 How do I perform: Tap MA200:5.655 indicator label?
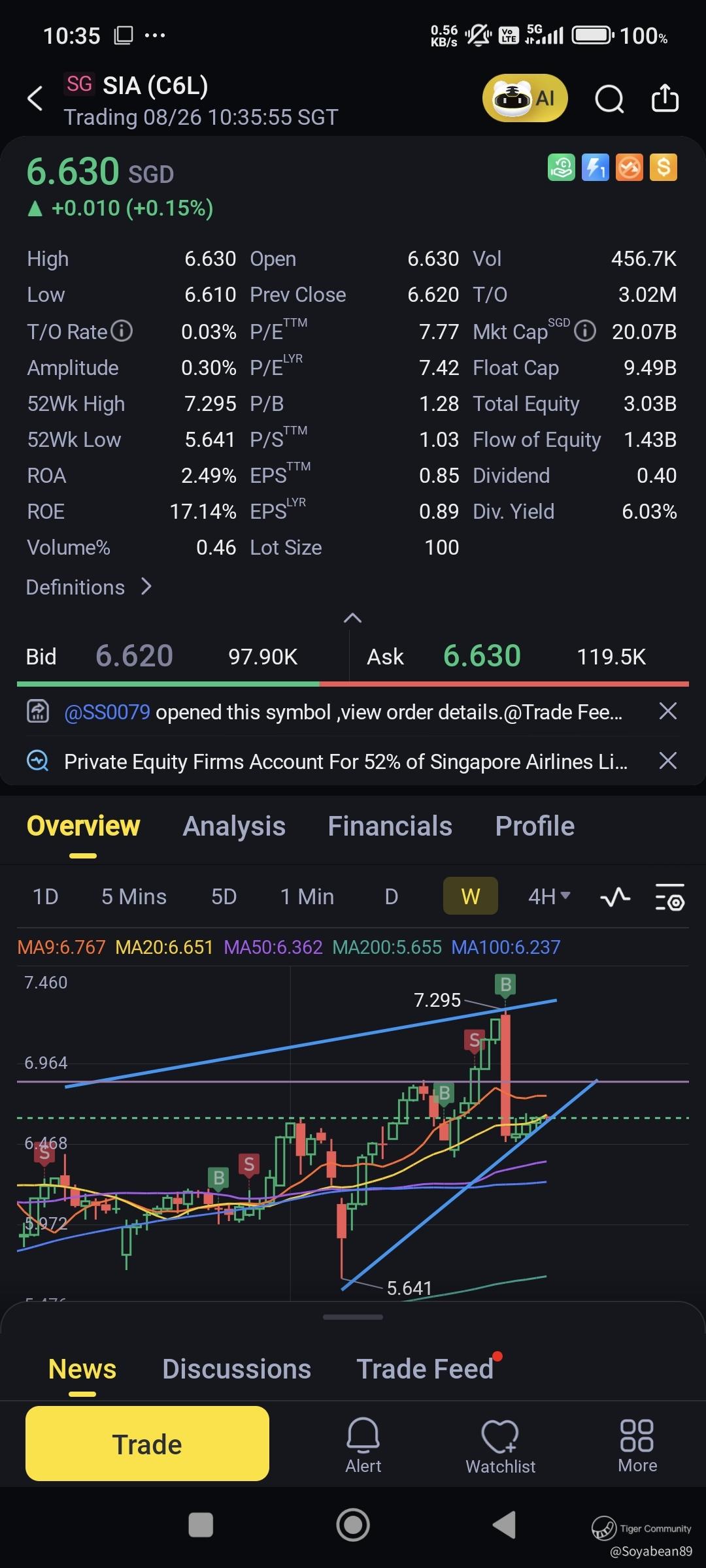(x=387, y=947)
